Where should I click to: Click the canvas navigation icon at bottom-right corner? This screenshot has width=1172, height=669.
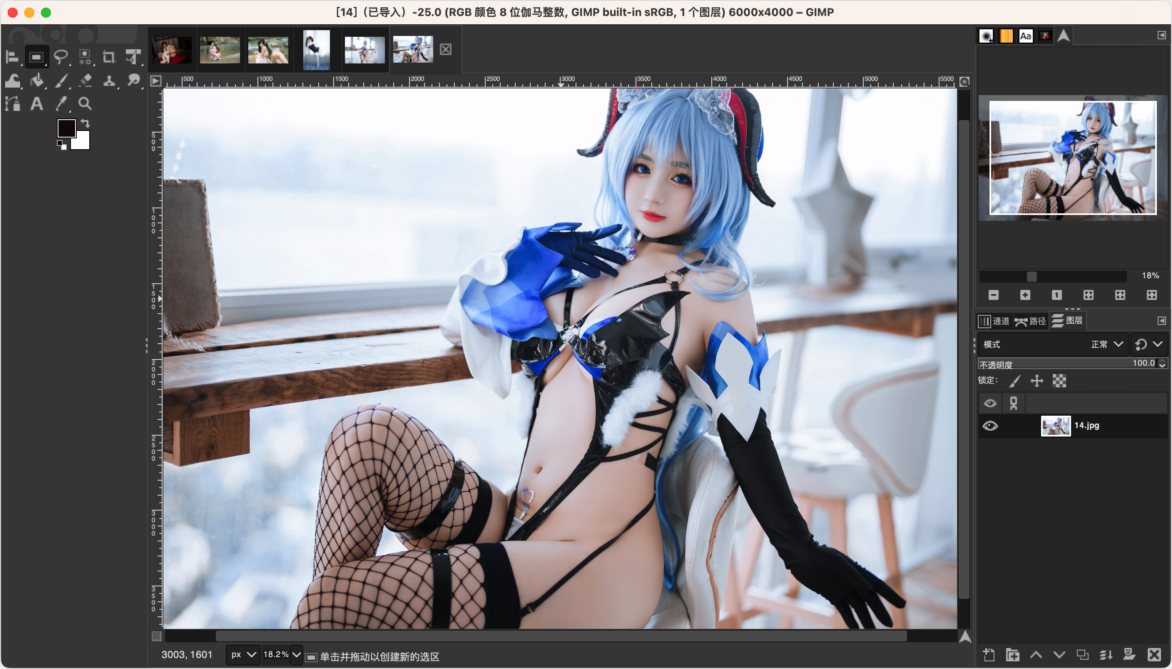965,636
